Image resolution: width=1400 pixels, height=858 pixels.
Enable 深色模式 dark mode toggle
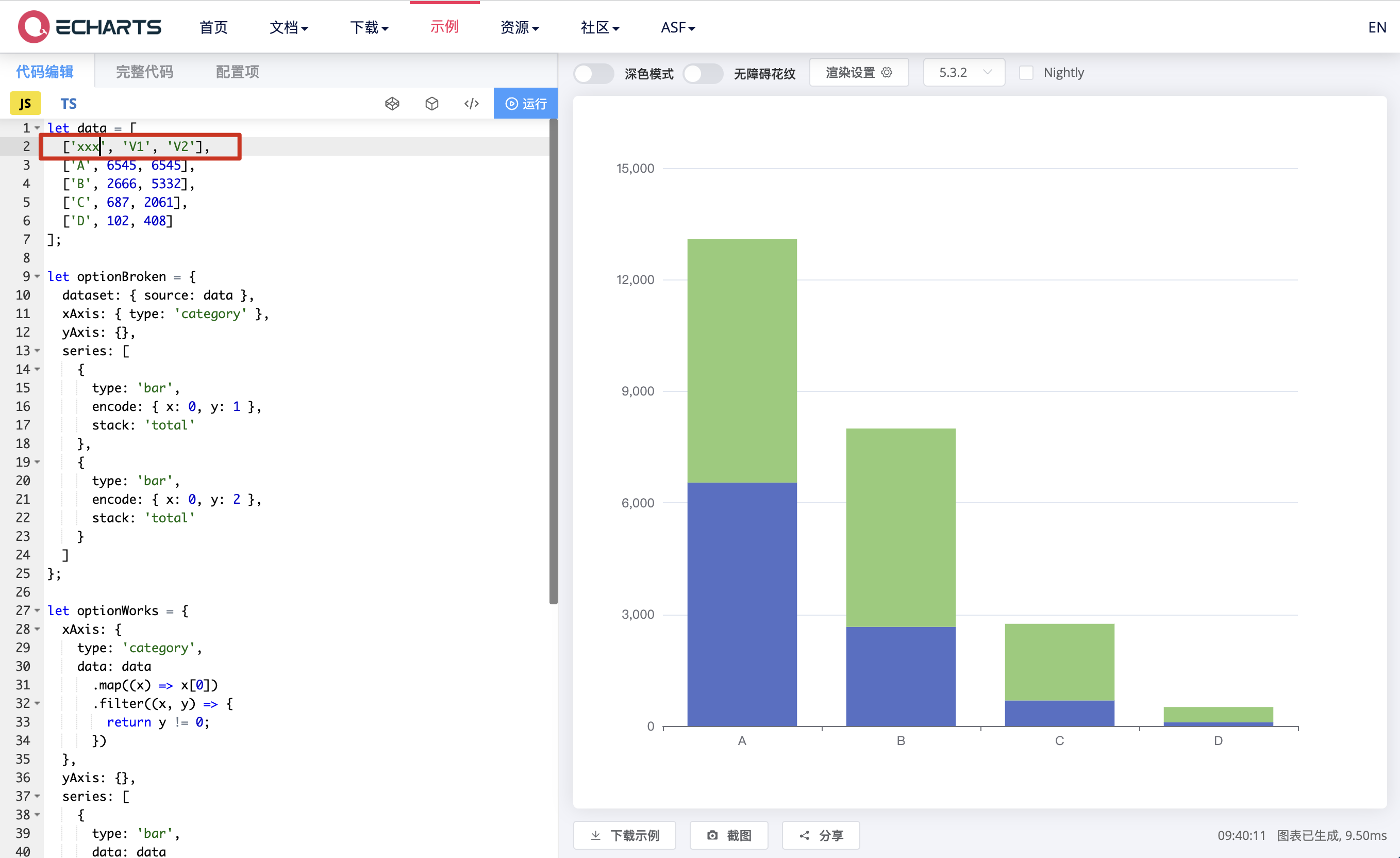tap(593, 73)
